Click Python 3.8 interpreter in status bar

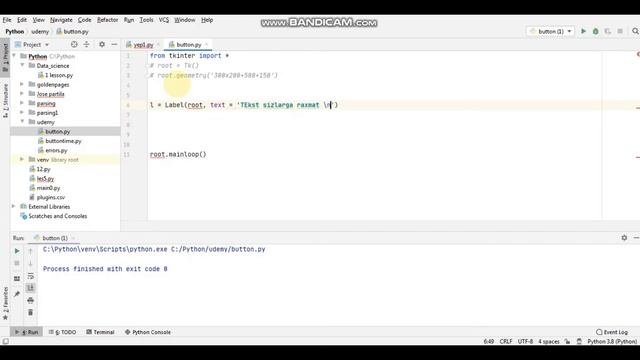coord(612,342)
